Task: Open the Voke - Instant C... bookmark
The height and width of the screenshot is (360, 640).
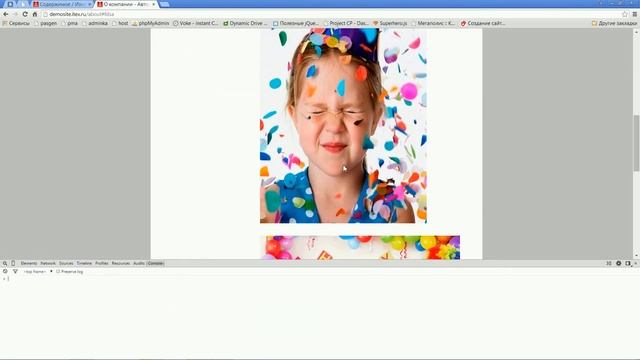Action: 196,23
